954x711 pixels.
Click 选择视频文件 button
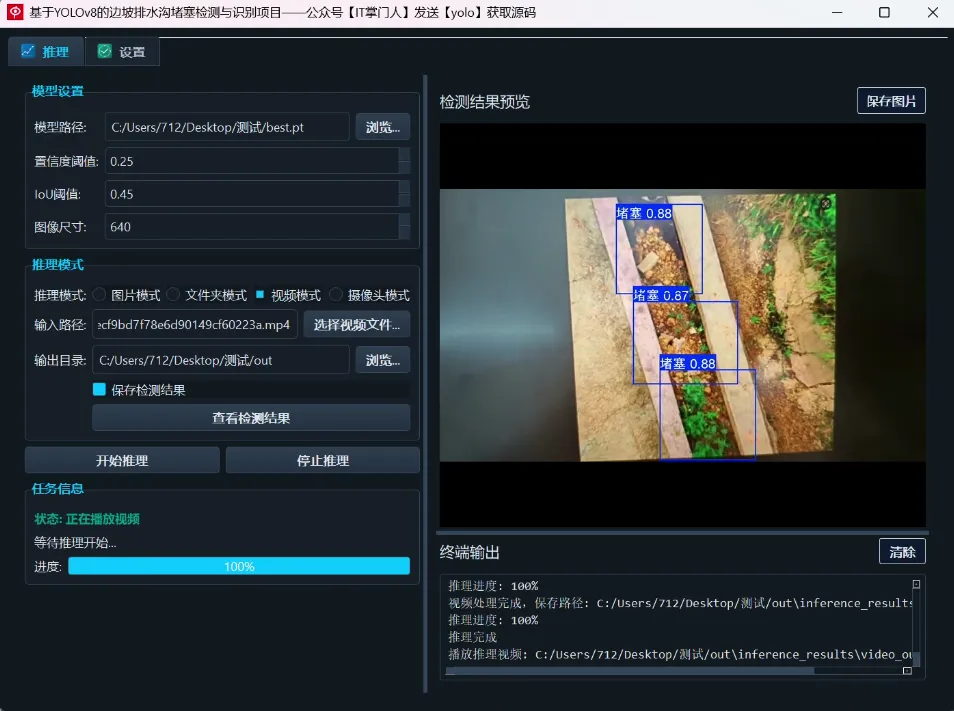point(357,324)
